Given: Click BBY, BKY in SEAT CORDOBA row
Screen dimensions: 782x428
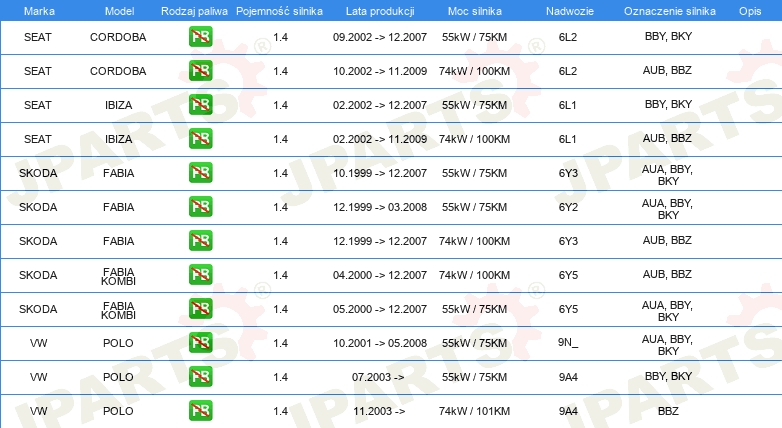Looking at the screenshot, I should 668,36.
